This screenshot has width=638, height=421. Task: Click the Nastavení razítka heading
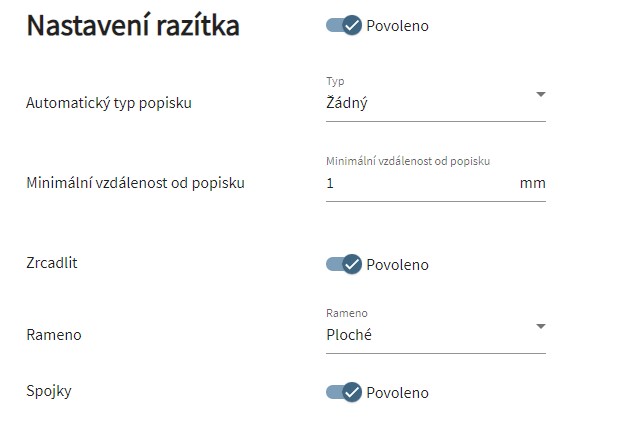tap(133, 26)
